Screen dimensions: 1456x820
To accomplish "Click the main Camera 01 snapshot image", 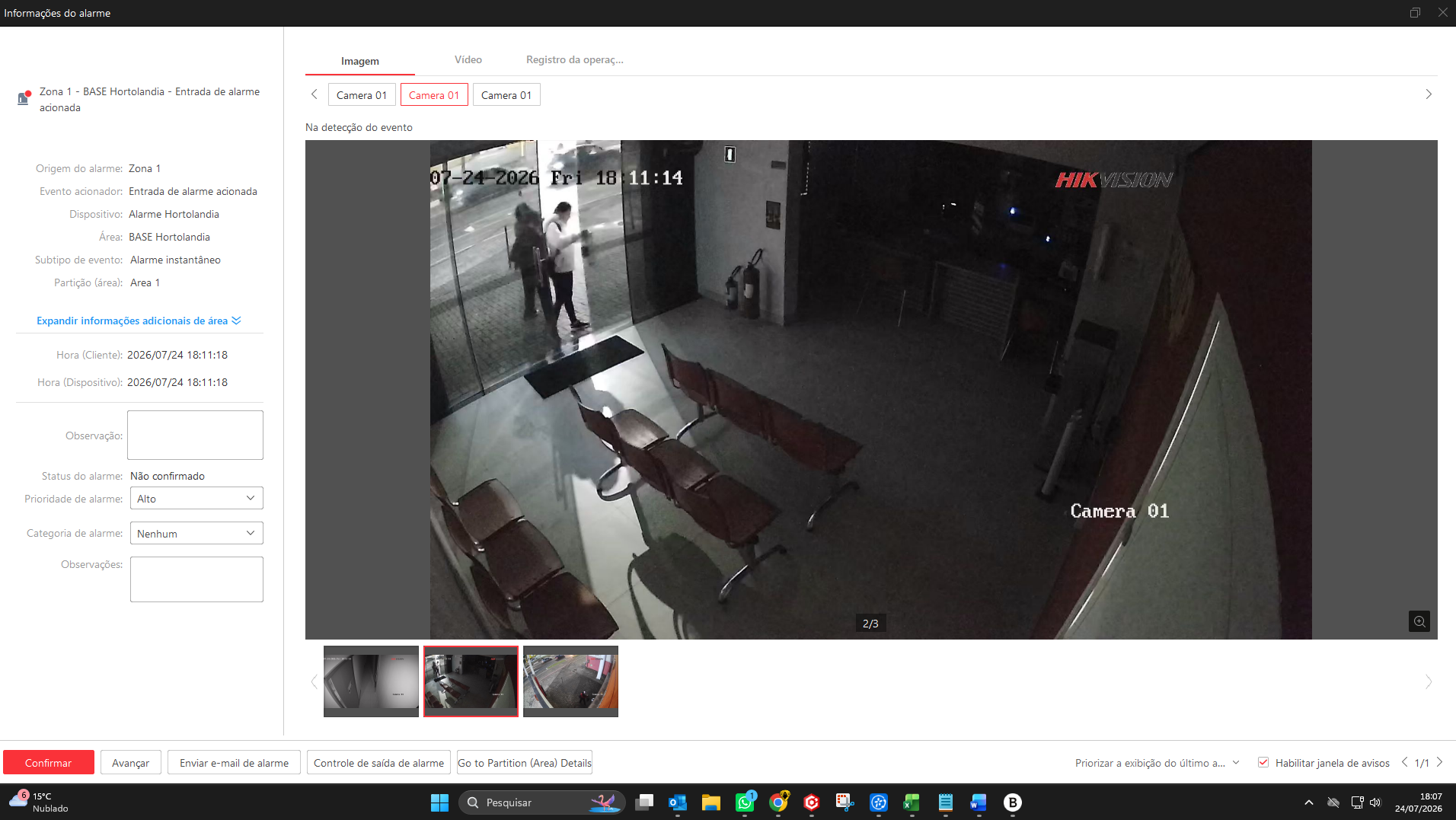I will (x=870, y=389).
